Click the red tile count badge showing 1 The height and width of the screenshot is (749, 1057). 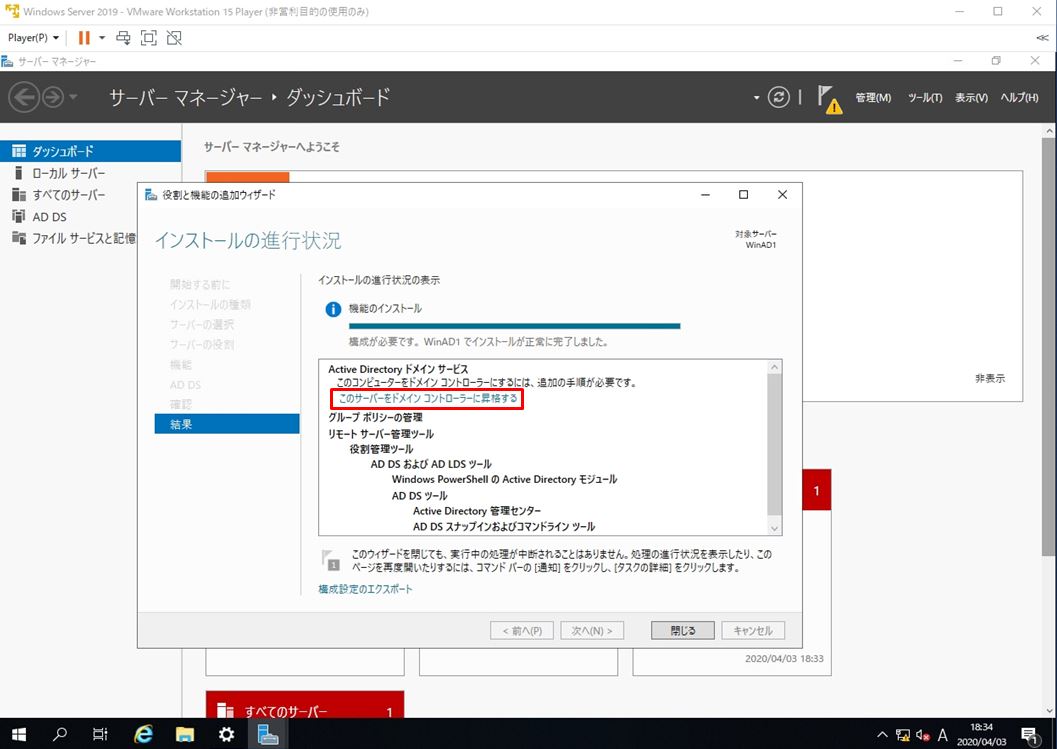(816, 490)
